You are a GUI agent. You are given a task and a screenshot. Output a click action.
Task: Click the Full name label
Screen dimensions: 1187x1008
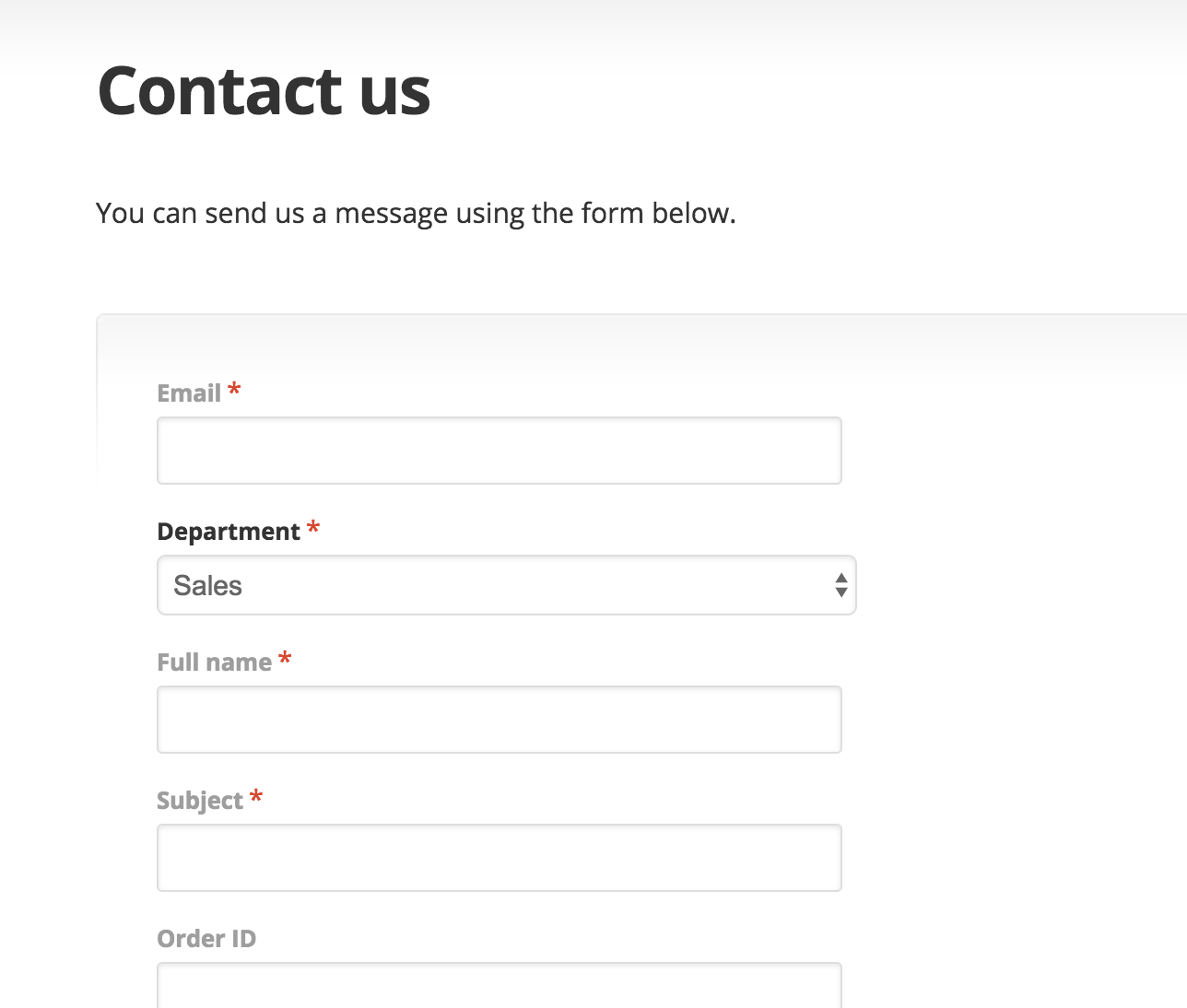pos(214,662)
